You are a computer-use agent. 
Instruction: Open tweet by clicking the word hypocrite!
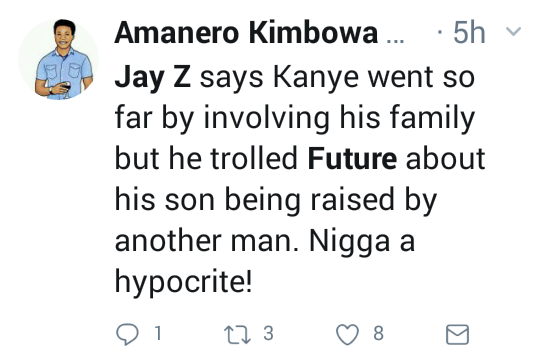184,281
